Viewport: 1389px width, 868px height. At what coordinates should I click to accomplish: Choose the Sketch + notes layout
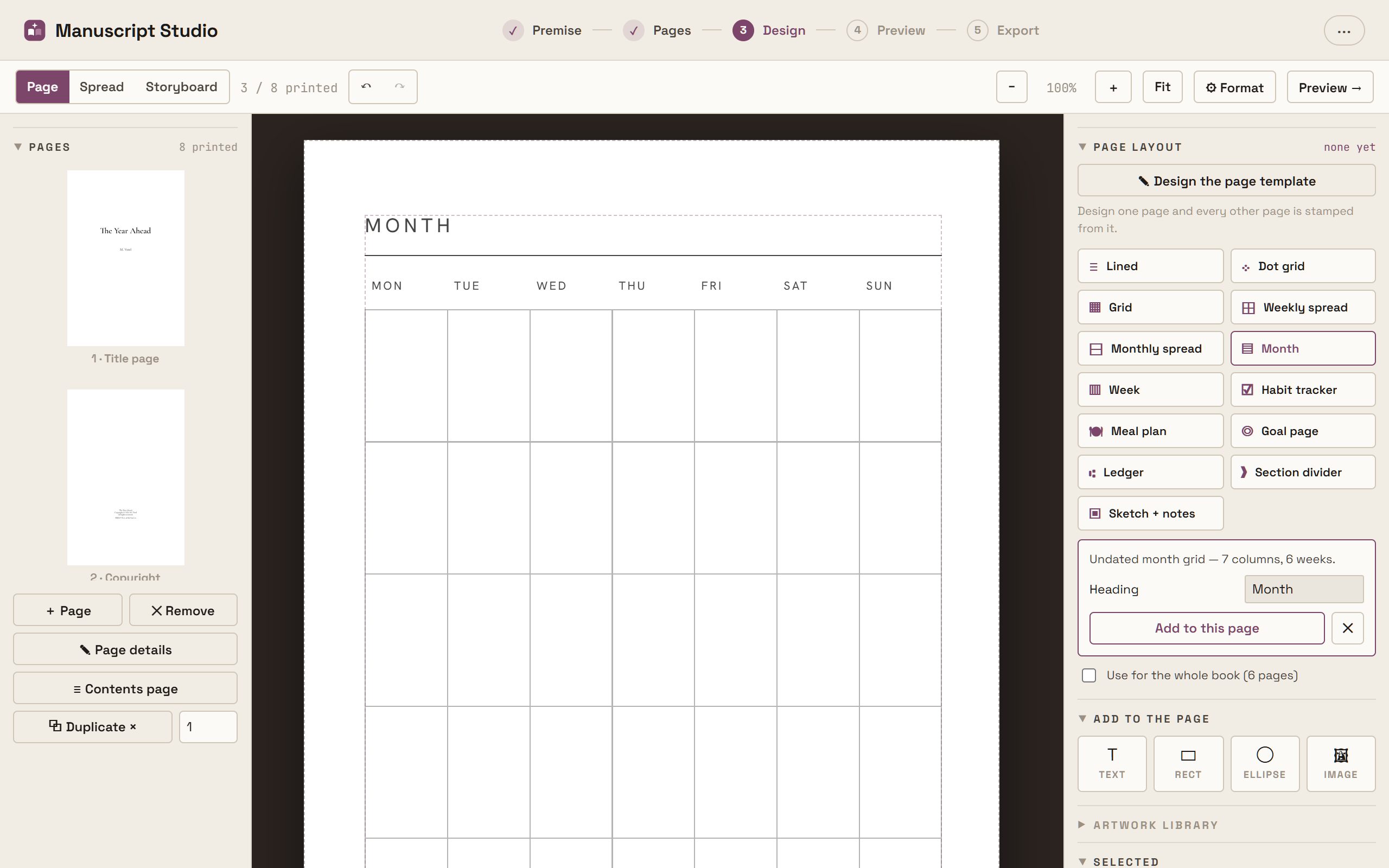point(1150,514)
